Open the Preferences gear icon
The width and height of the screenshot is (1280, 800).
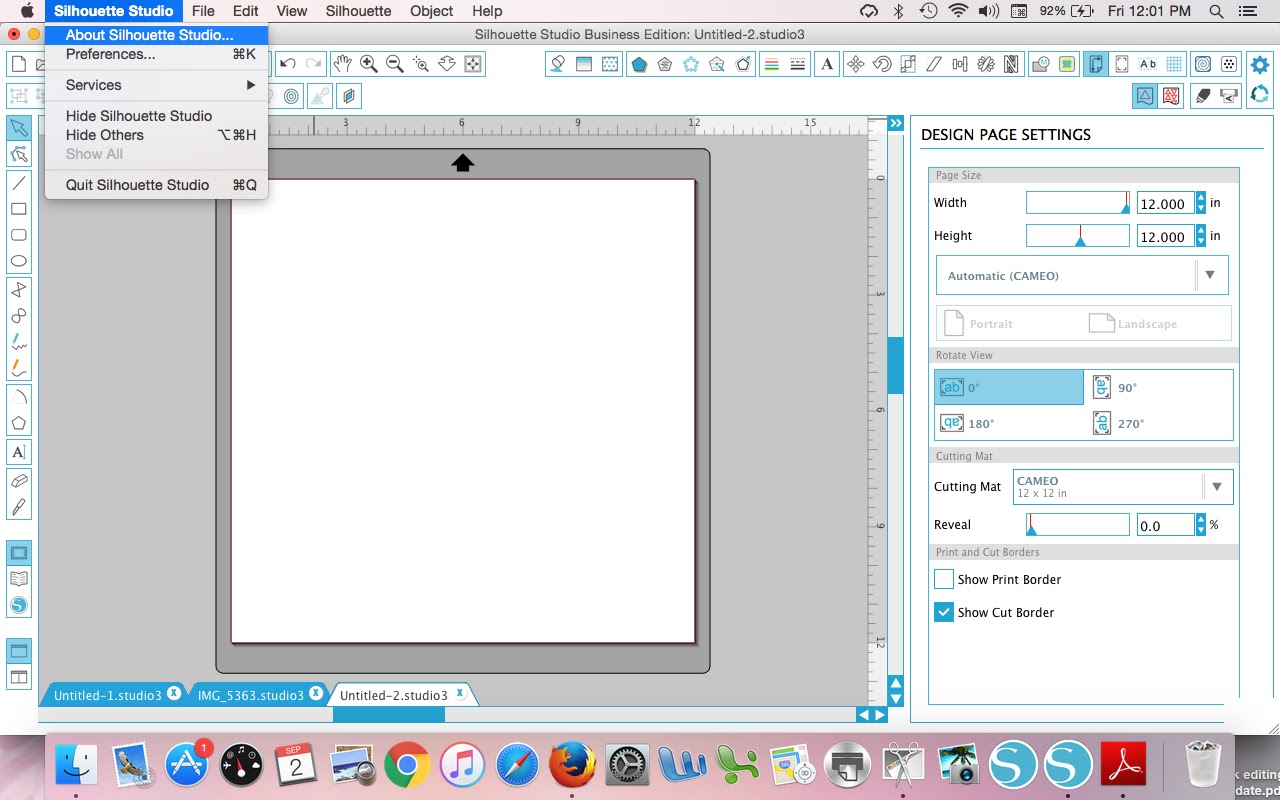[1260, 65]
